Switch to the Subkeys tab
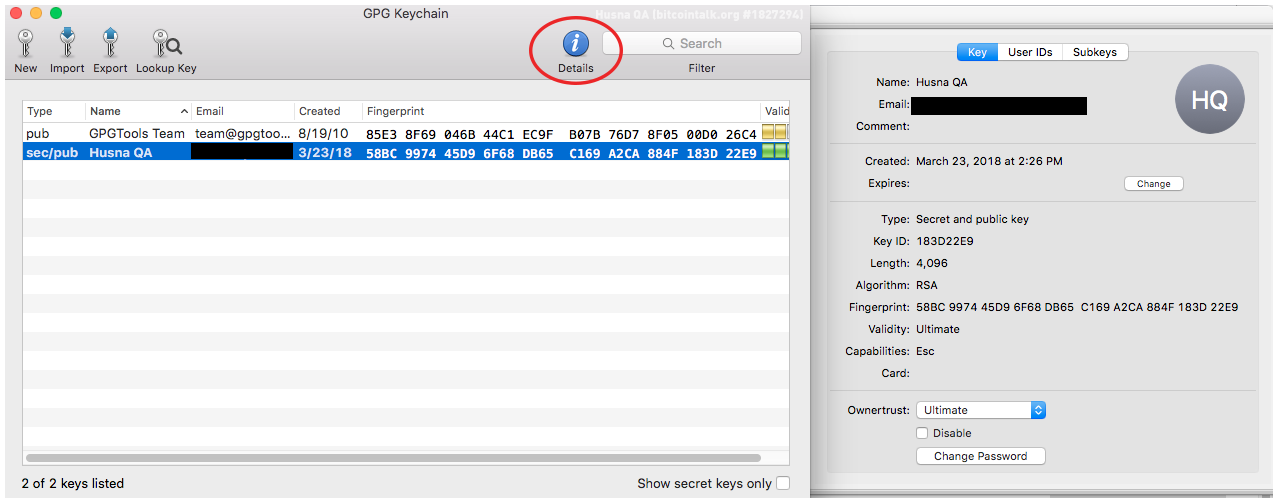The image size is (1279, 504). tap(1094, 52)
